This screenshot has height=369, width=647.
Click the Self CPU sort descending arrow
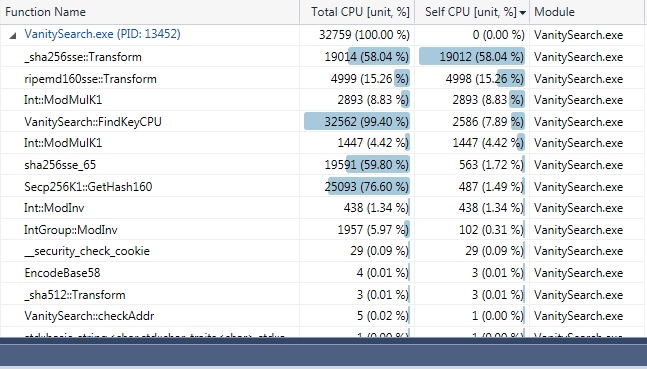coord(522,13)
